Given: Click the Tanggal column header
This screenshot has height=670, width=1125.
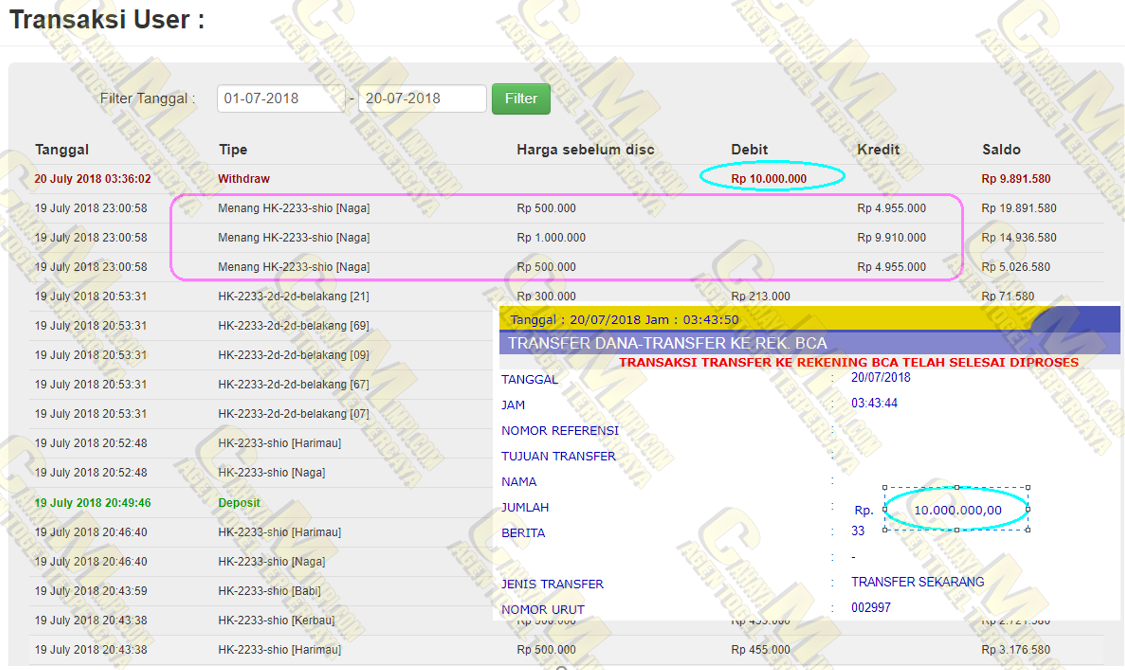Looking at the screenshot, I should tap(62, 149).
